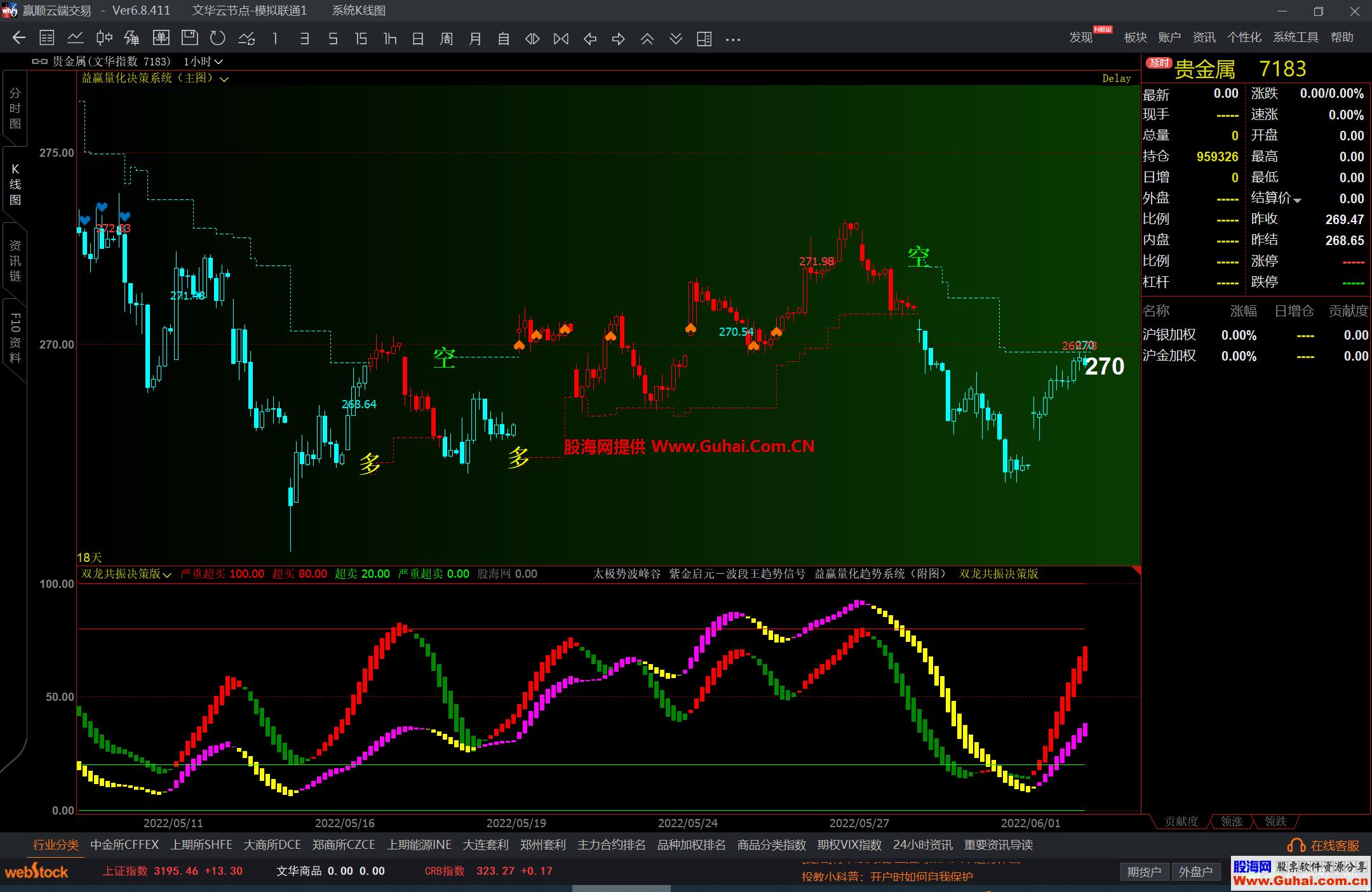
Task: Select the weekly (周) period icon
Action: pos(447,39)
